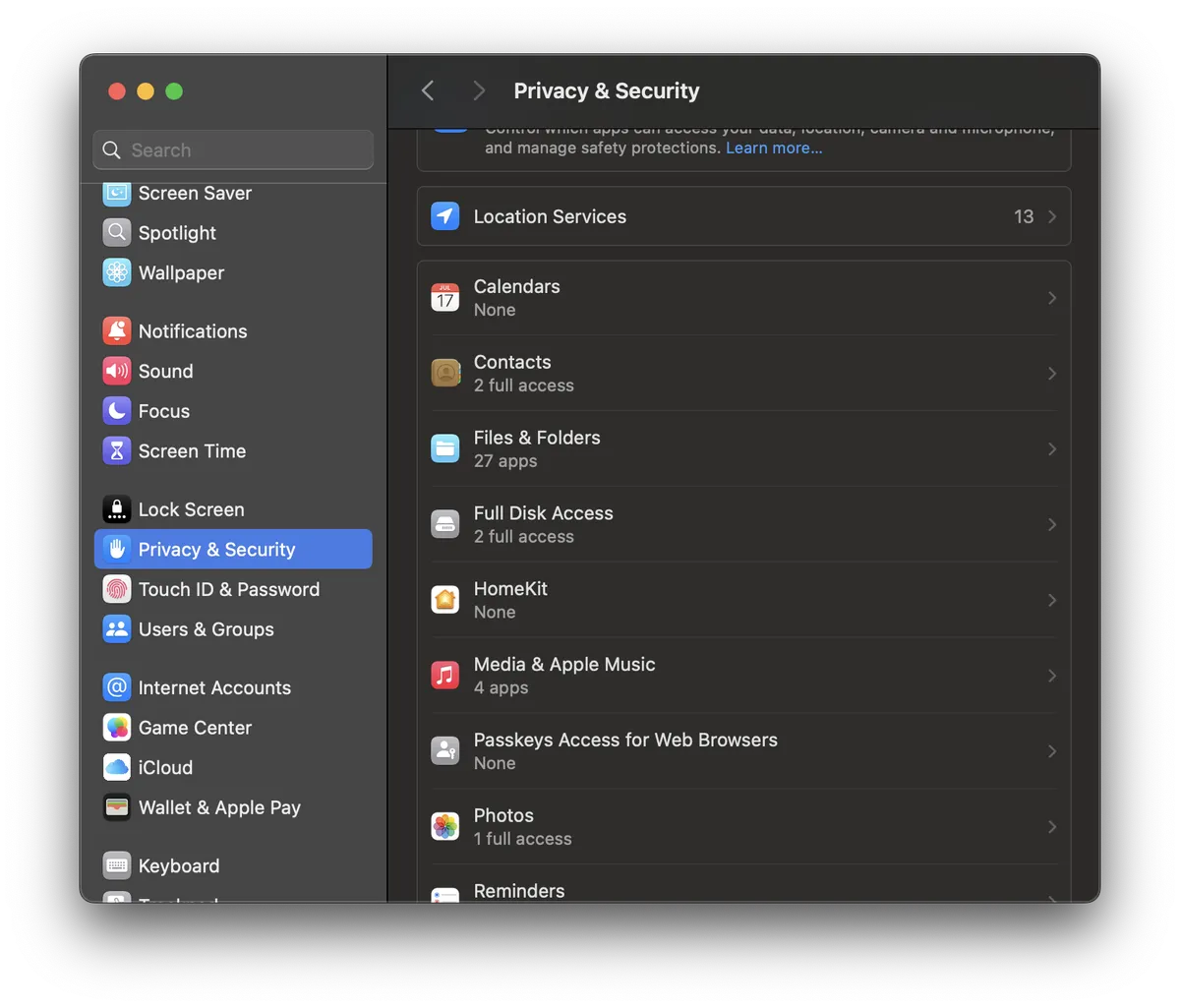Click the Calendars icon showing 17
The width and height of the screenshot is (1180, 1008).
(x=445, y=298)
